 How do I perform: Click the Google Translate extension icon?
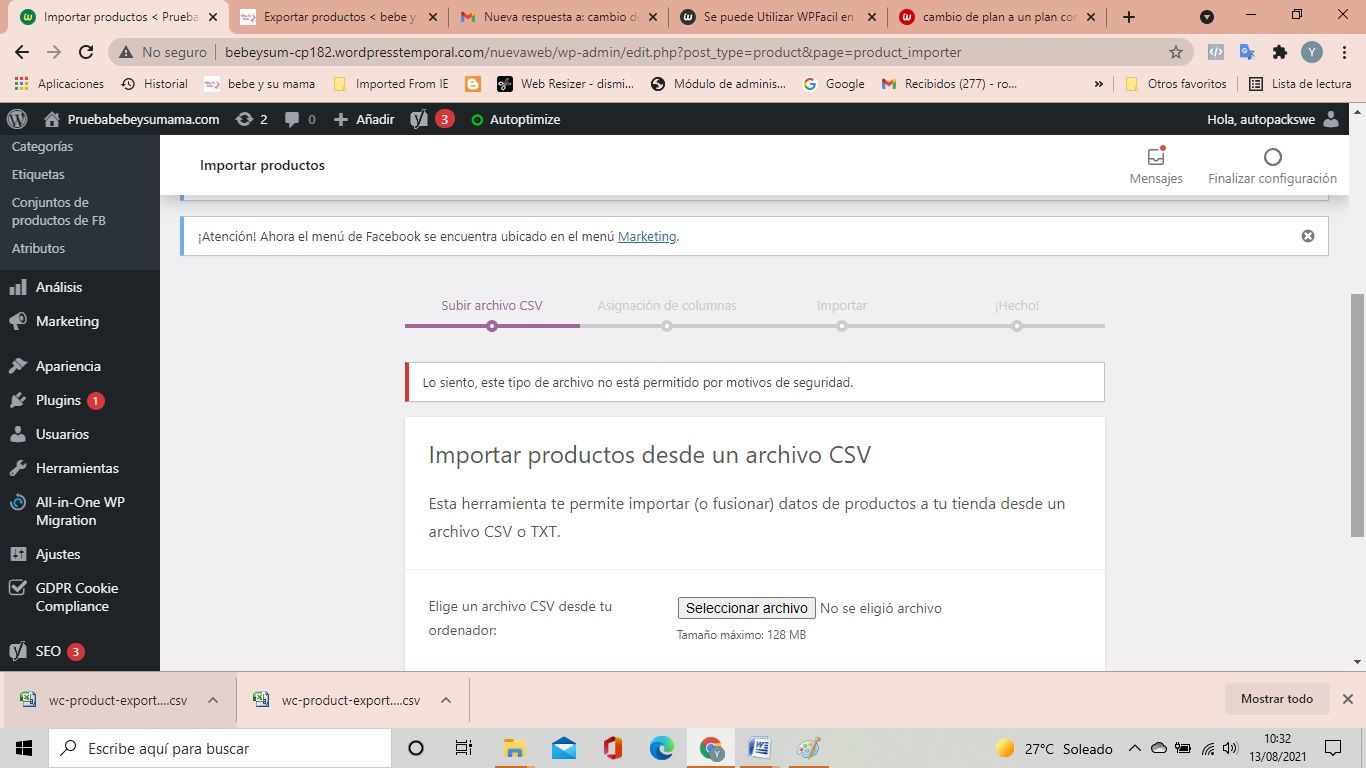coord(1247,52)
